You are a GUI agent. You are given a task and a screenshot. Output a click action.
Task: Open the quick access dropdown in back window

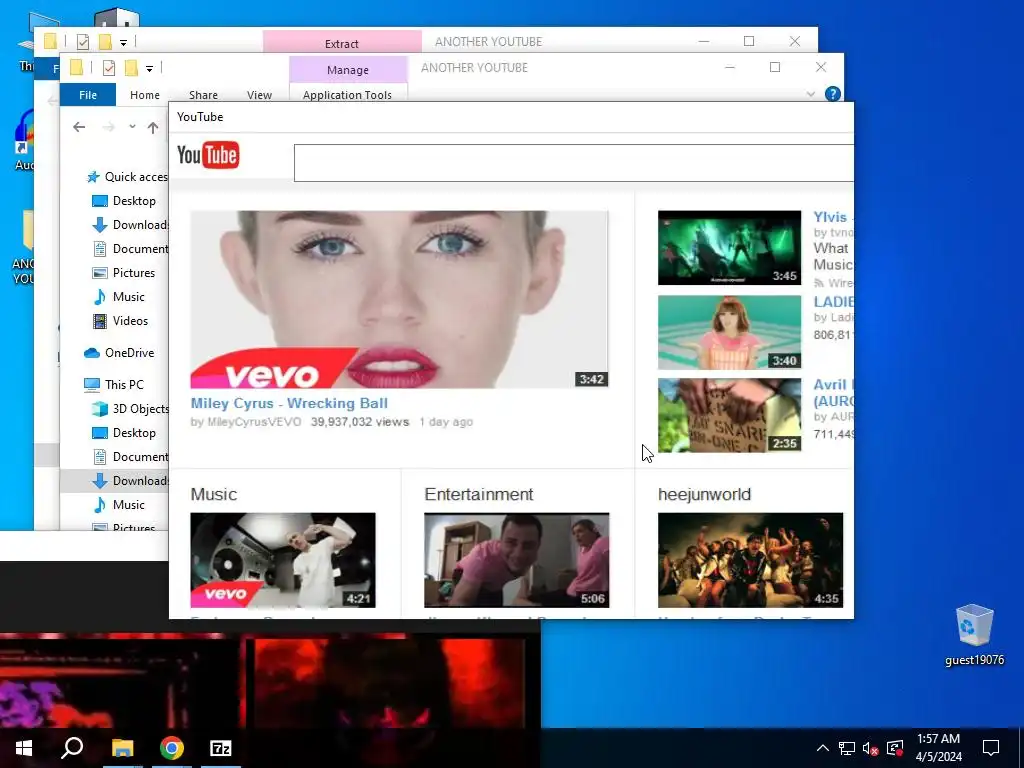pyautogui.click(x=123, y=42)
